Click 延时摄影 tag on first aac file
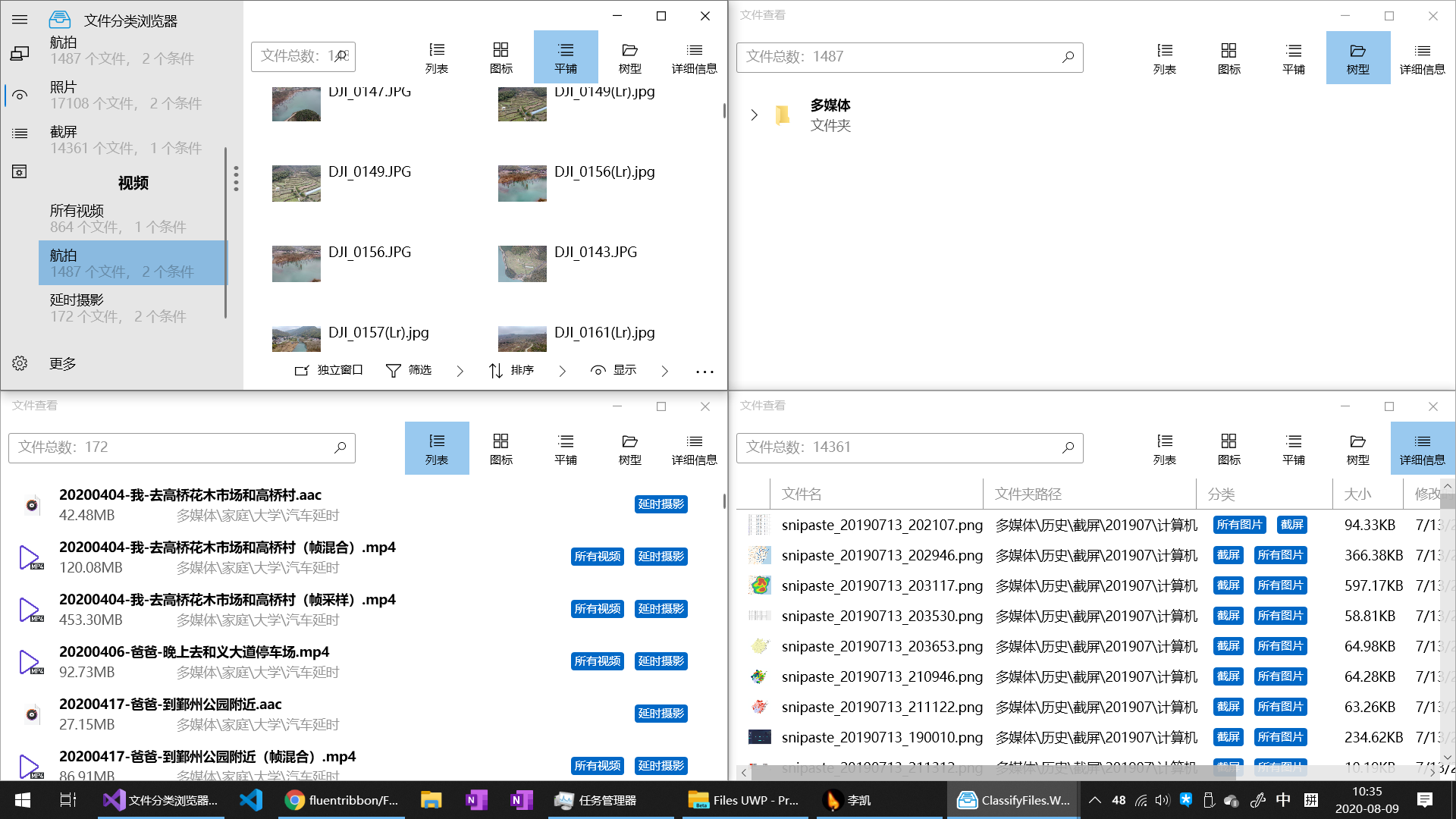The image size is (1456, 819). 661,504
